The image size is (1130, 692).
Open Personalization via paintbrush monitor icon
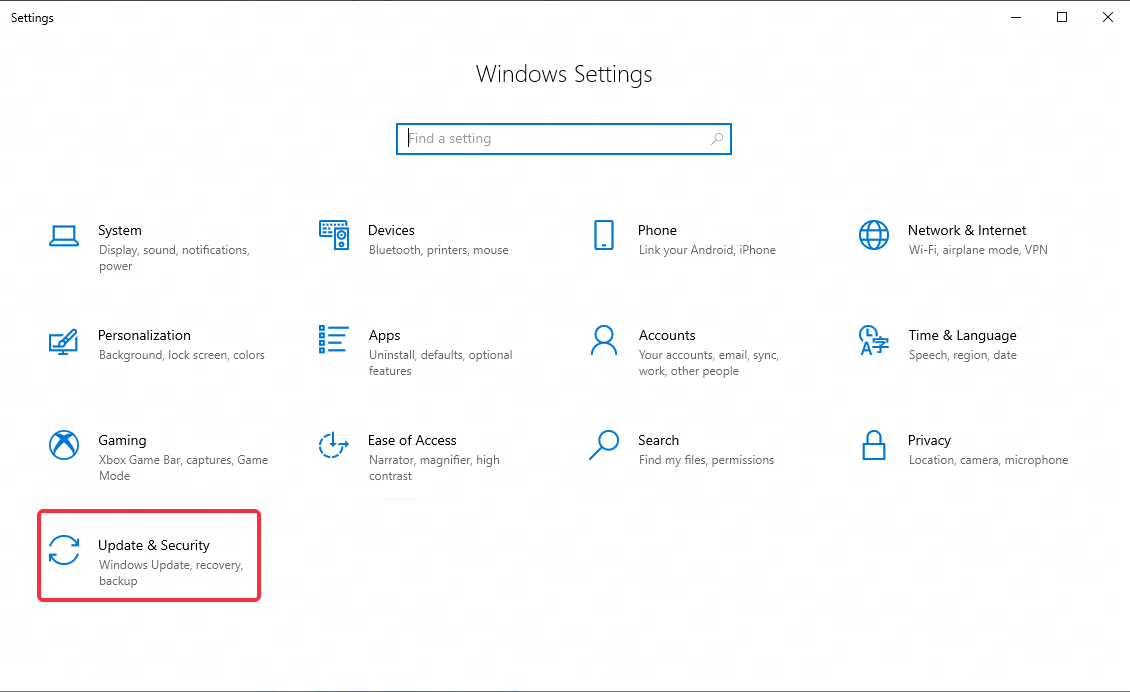coord(64,341)
